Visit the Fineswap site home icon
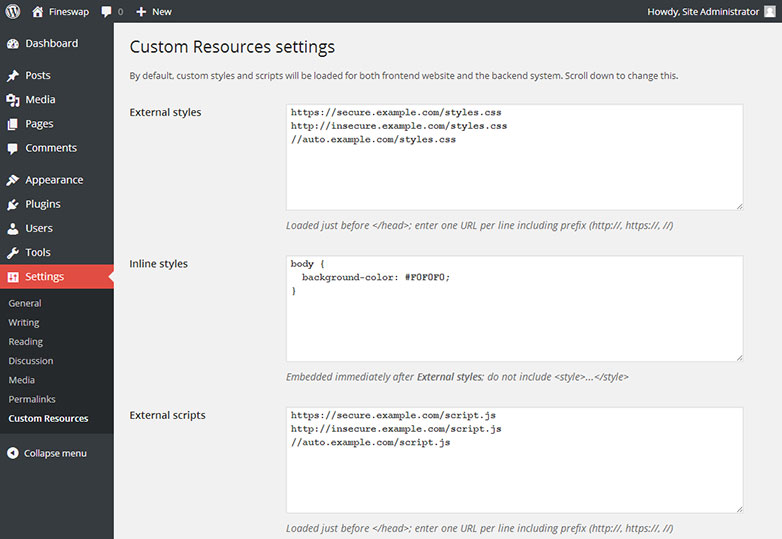This screenshot has height=539, width=782. pos(37,11)
